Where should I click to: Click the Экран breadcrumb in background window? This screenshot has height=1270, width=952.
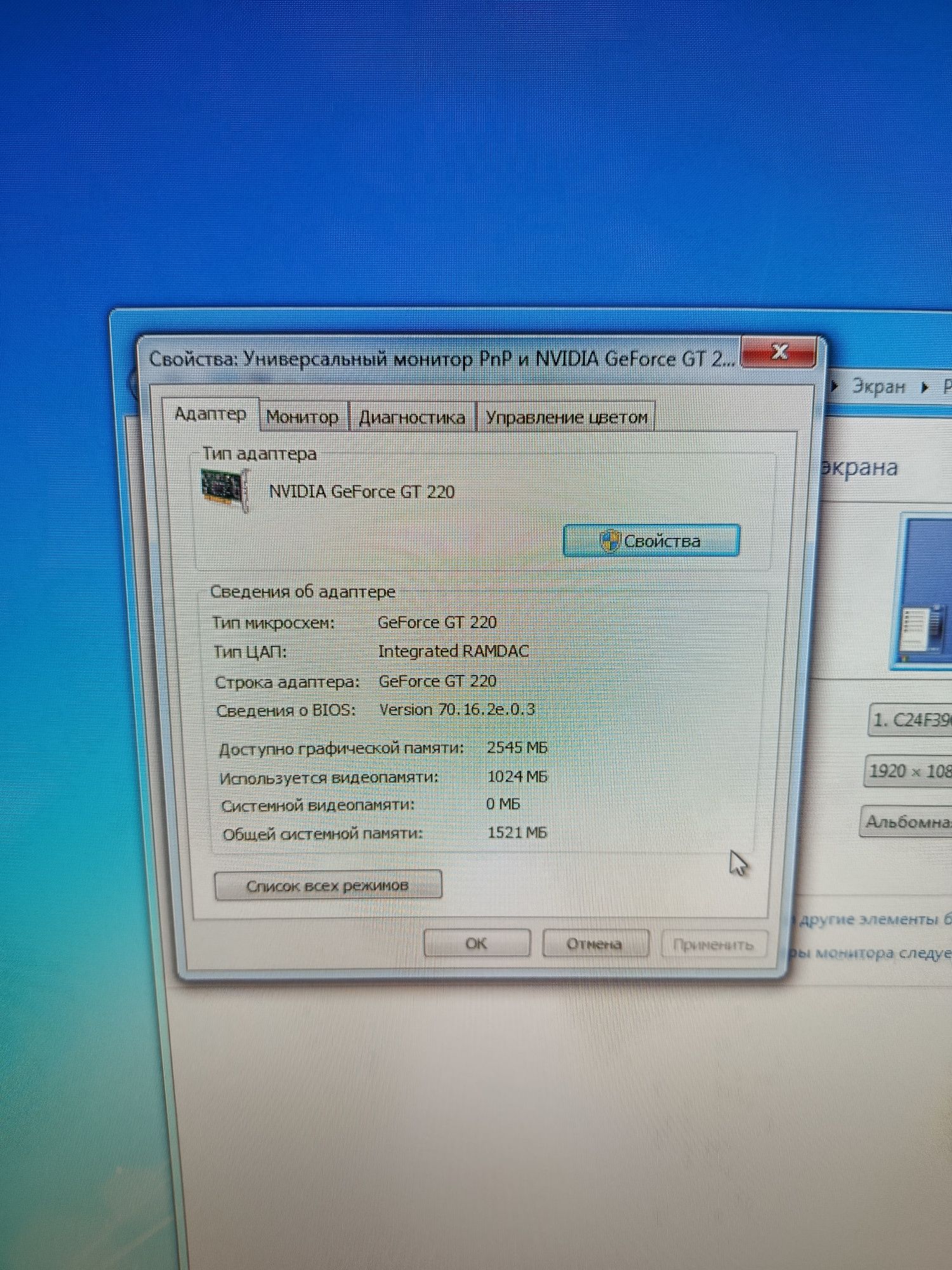pyautogui.click(x=878, y=386)
